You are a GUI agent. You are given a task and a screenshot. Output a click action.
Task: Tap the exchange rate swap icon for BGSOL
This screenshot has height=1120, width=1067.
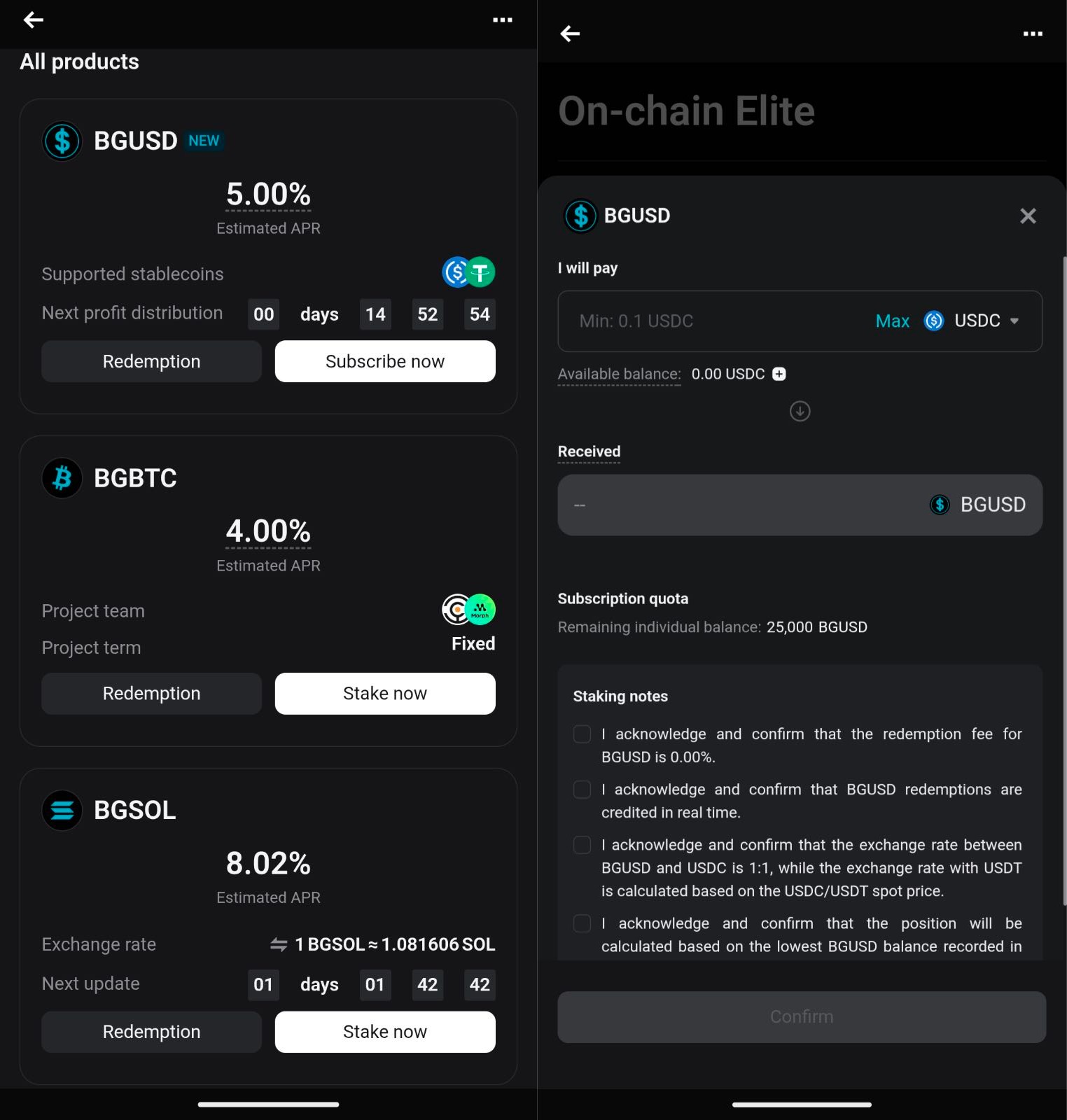tap(279, 944)
